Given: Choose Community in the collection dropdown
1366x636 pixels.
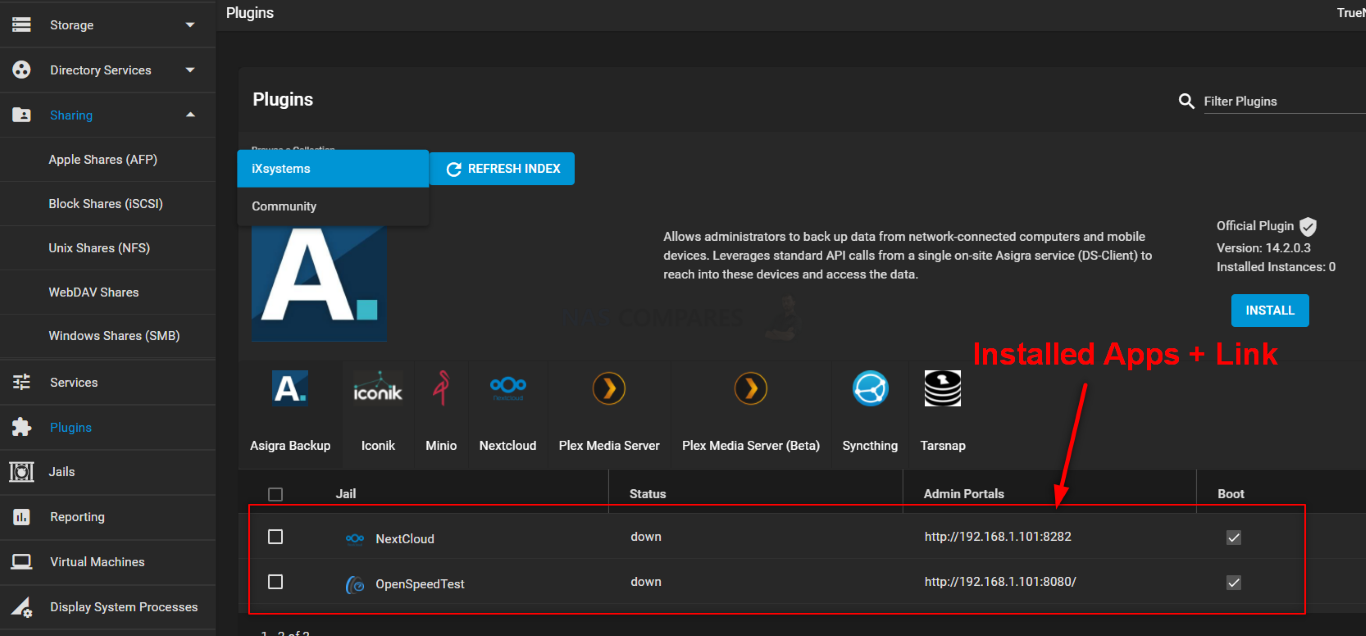Looking at the screenshot, I should pyautogui.click(x=333, y=206).
